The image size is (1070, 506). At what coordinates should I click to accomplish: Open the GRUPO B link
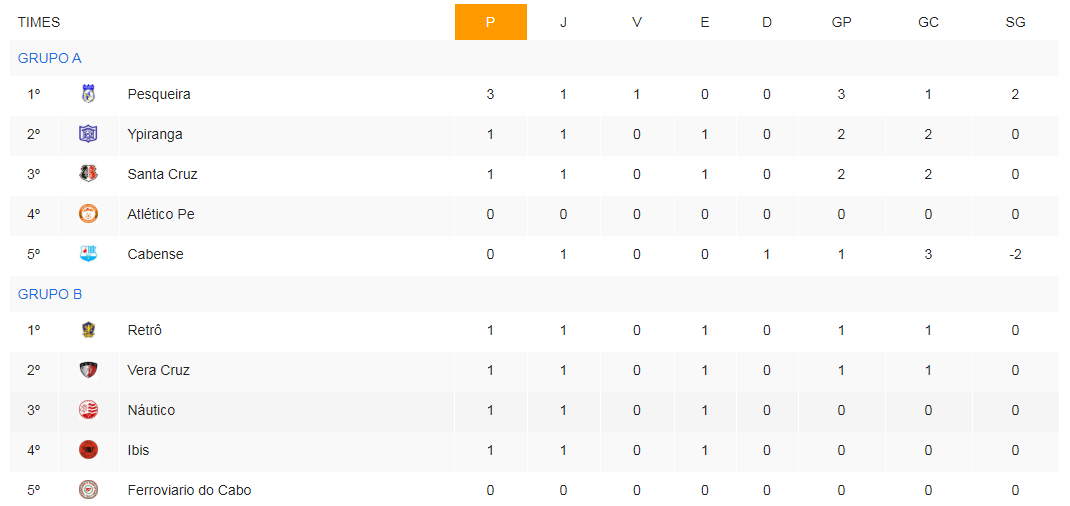click(x=50, y=294)
